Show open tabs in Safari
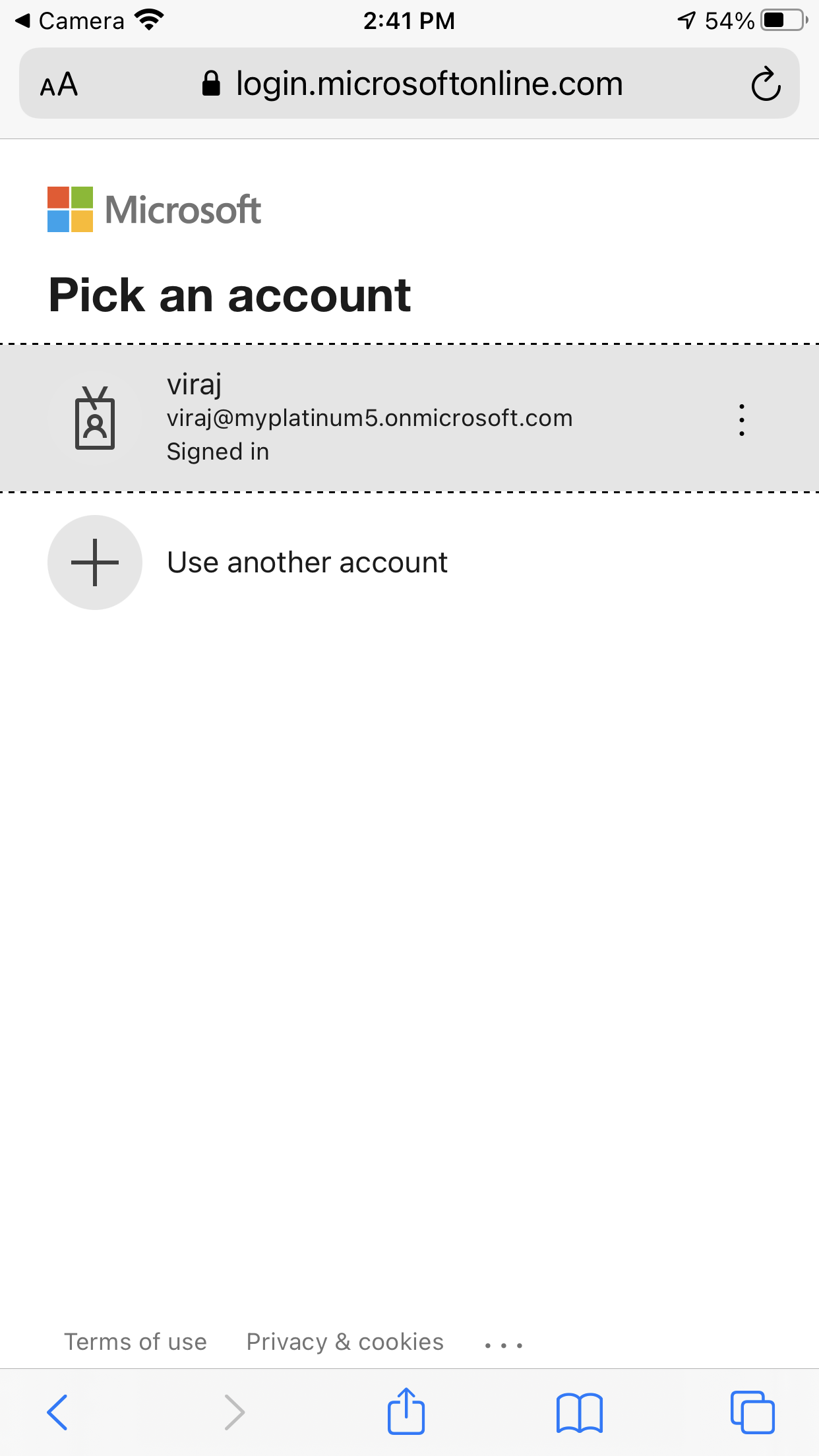Screen dimensions: 819x1456 click(752, 1412)
